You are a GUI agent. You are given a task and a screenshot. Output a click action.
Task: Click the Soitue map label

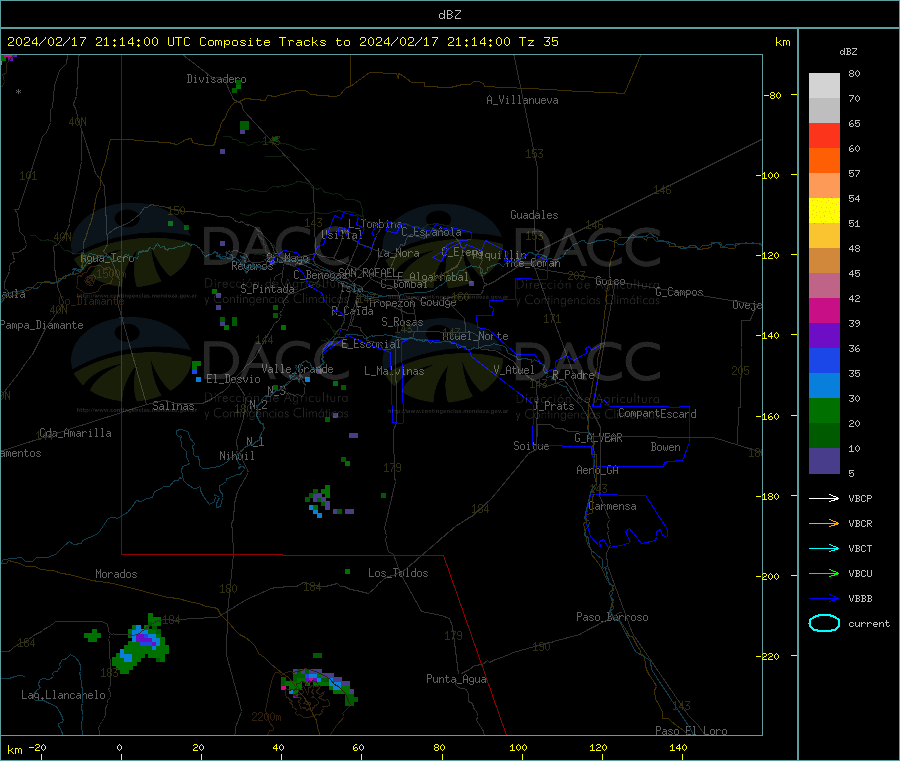tap(532, 446)
